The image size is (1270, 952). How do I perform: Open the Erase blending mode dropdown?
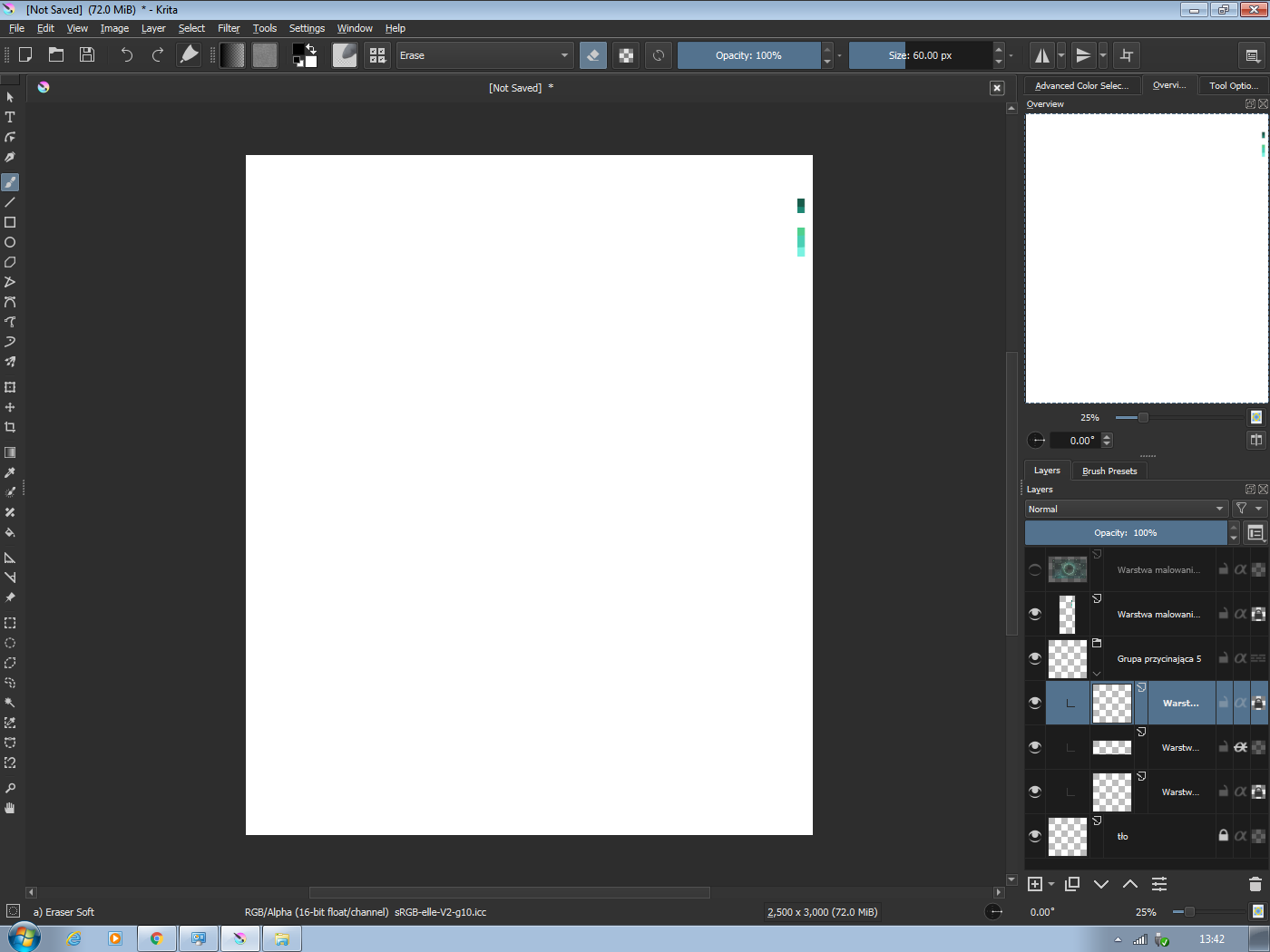[484, 55]
